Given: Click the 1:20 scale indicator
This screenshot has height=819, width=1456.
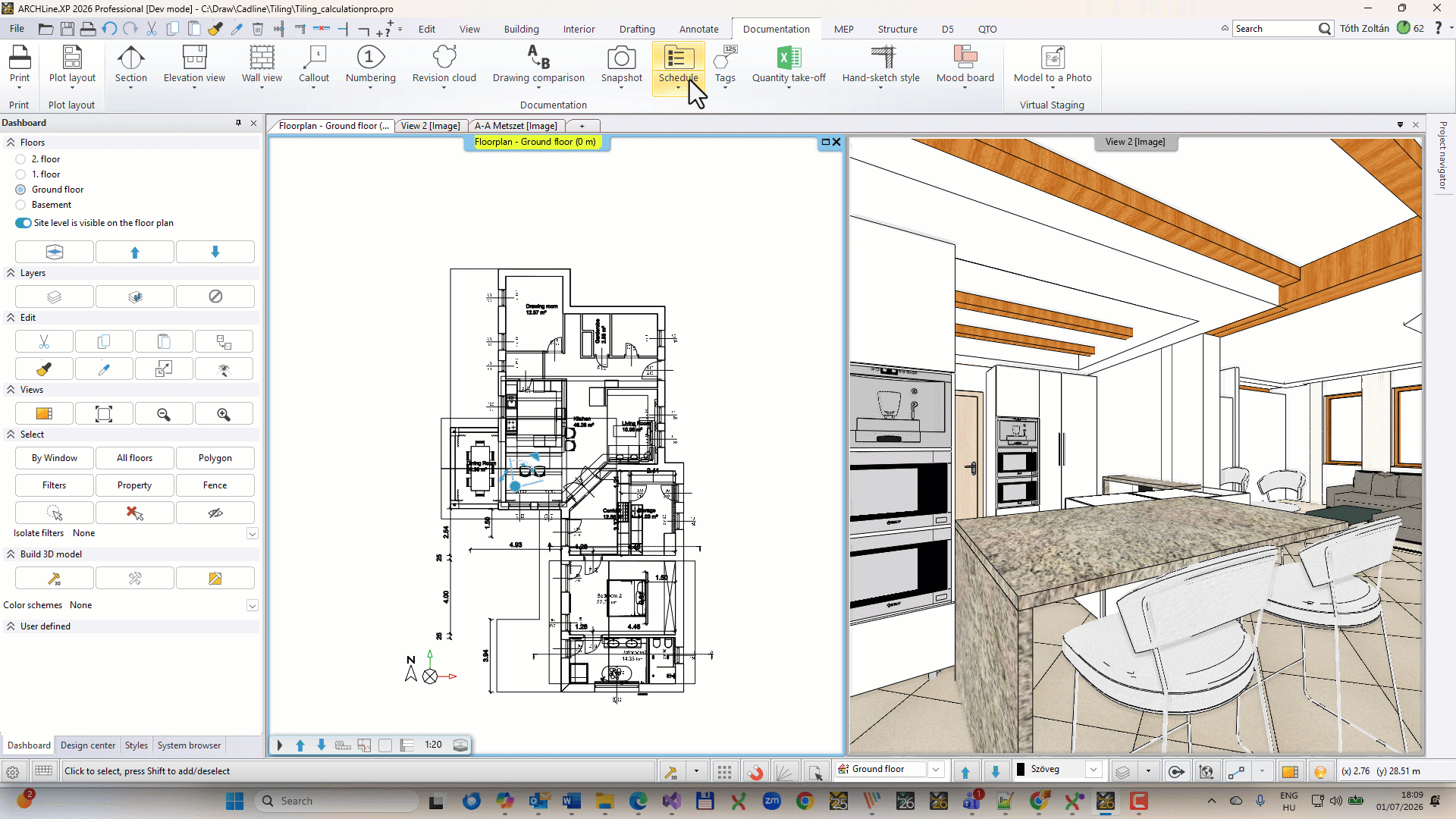Looking at the screenshot, I should pyautogui.click(x=433, y=745).
